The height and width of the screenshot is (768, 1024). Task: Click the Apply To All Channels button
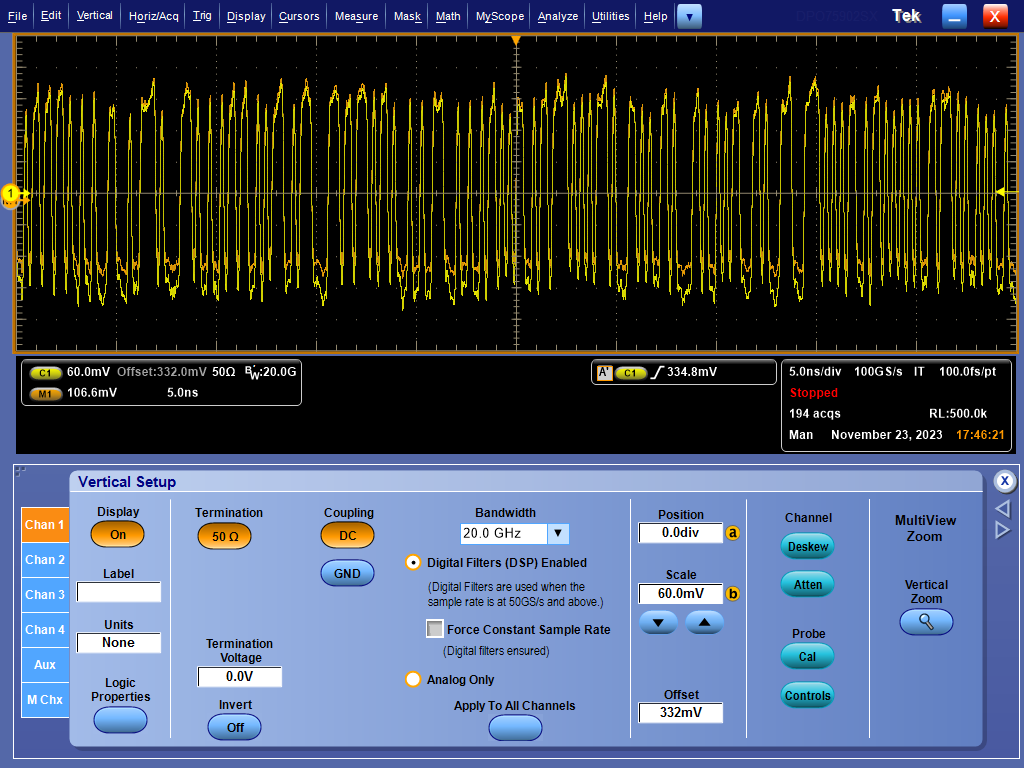point(515,727)
